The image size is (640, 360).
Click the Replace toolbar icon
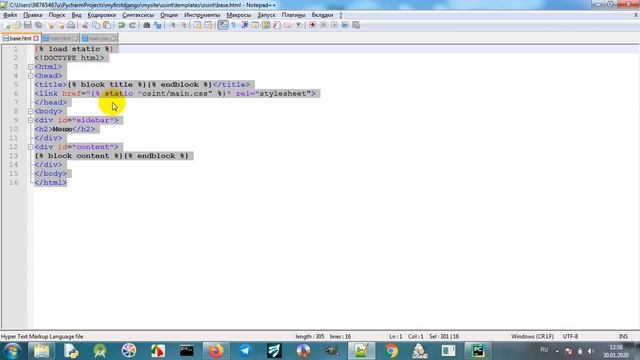[158, 25]
